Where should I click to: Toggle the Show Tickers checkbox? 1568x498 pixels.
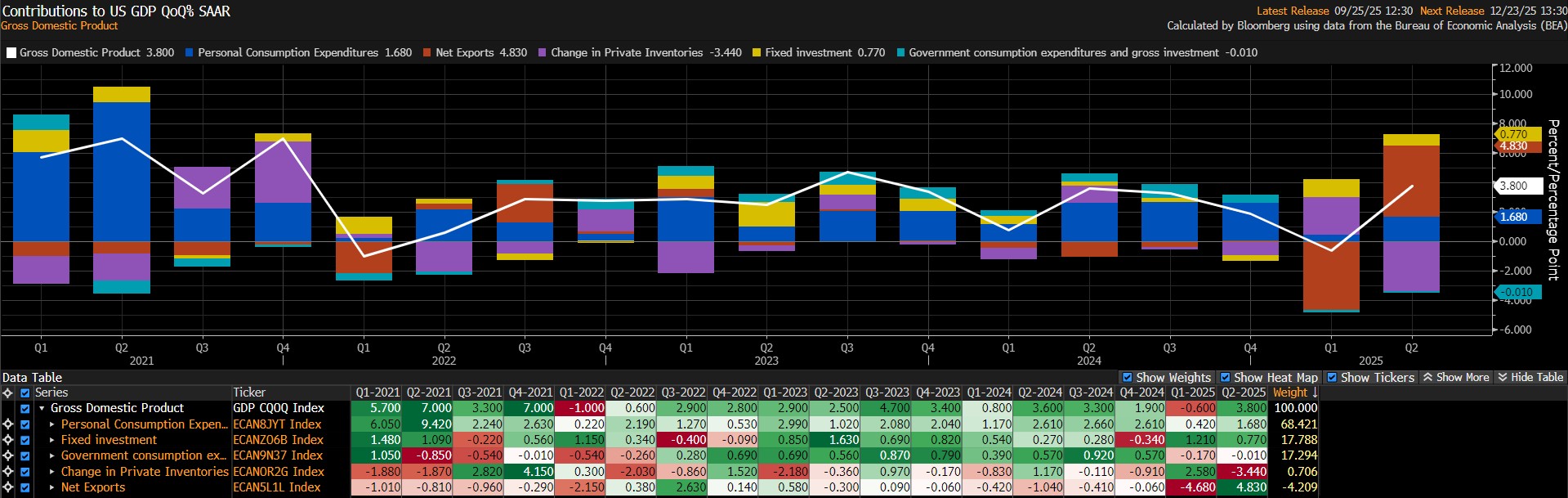(1332, 378)
